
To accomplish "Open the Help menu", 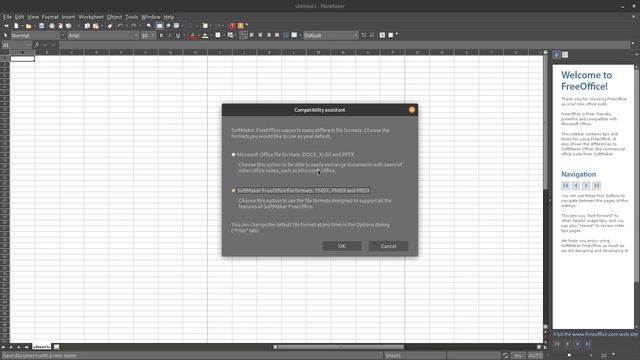I will 169,17.
